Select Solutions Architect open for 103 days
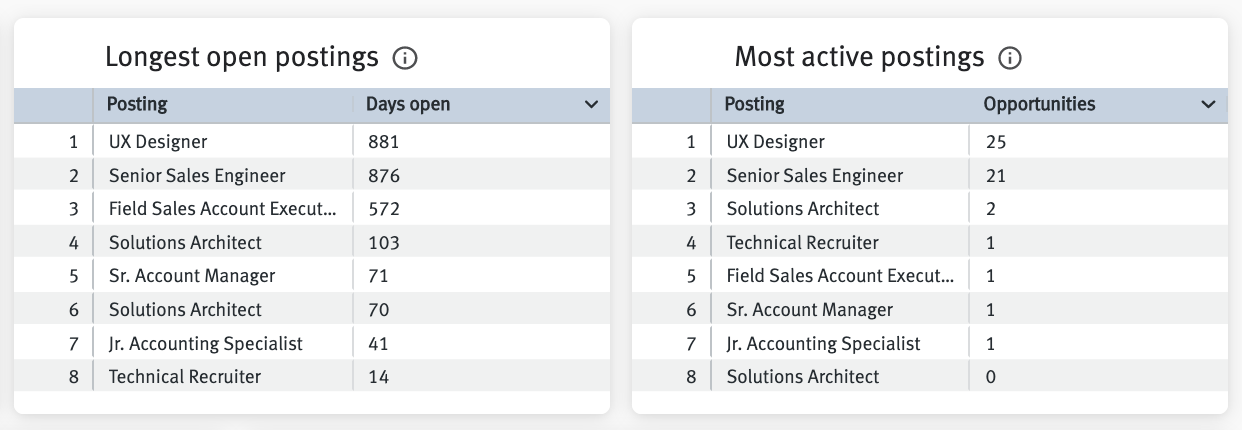This screenshot has height=430, width=1242. [x=185, y=243]
